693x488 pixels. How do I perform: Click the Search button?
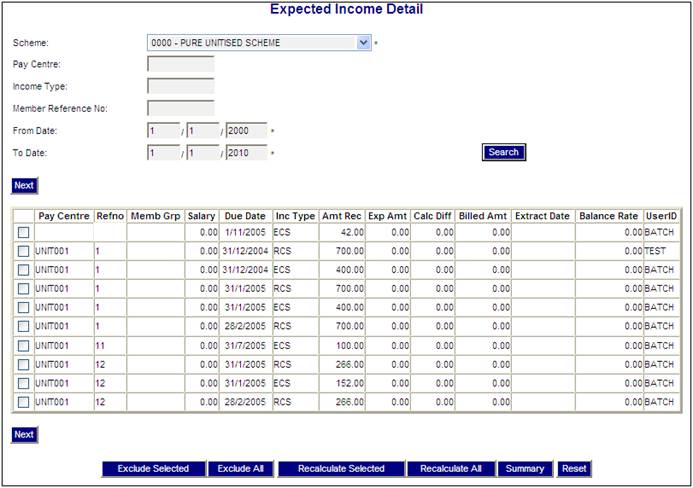(x=503, y=152)
